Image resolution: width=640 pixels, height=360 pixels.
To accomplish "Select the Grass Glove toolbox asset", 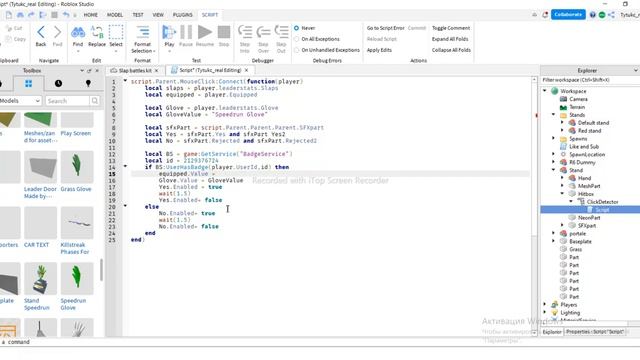I will click(x=77, y=171).
